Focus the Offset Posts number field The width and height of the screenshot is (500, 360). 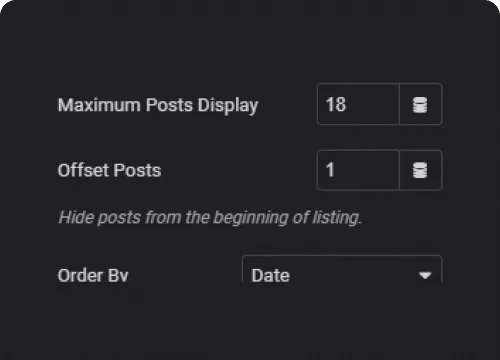coord(358,170)
